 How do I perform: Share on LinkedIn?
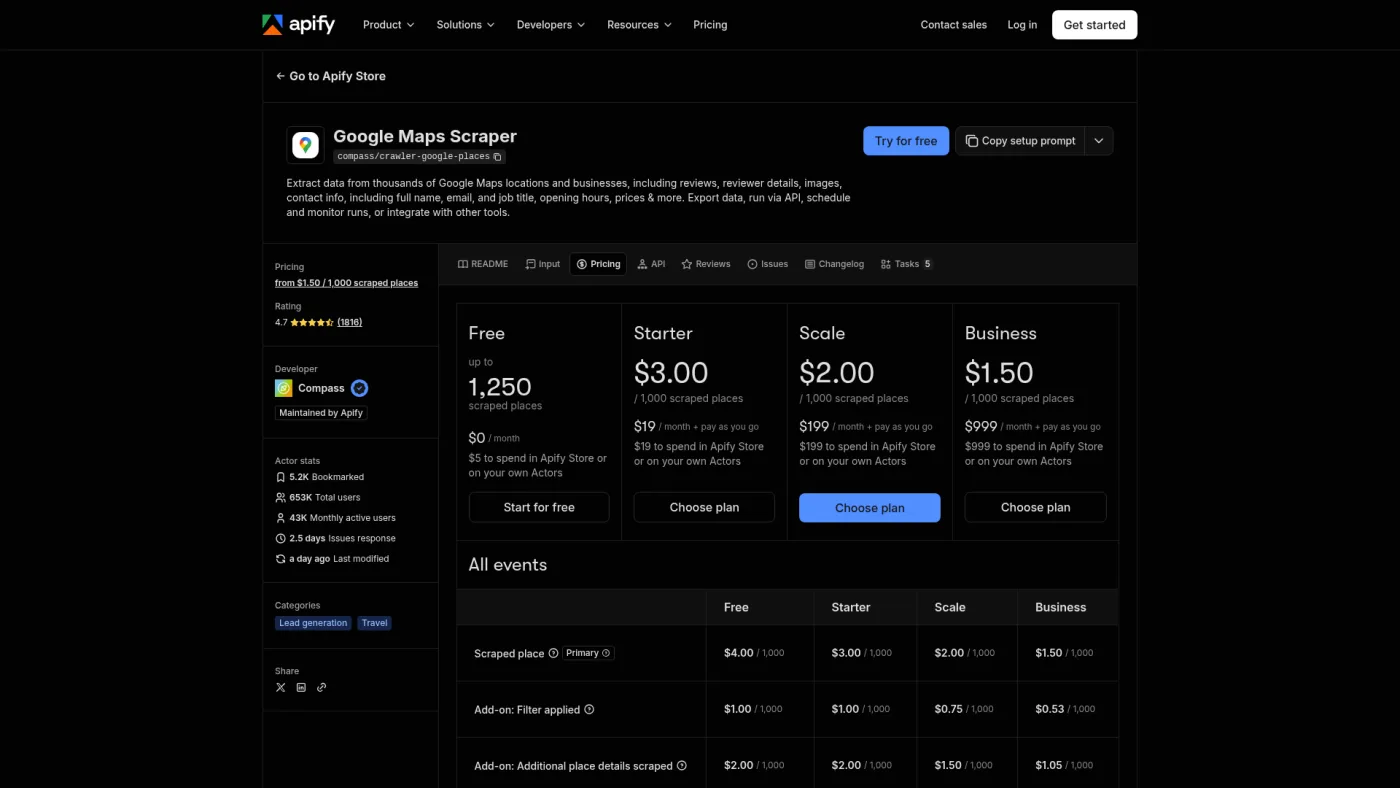[301, 687]
